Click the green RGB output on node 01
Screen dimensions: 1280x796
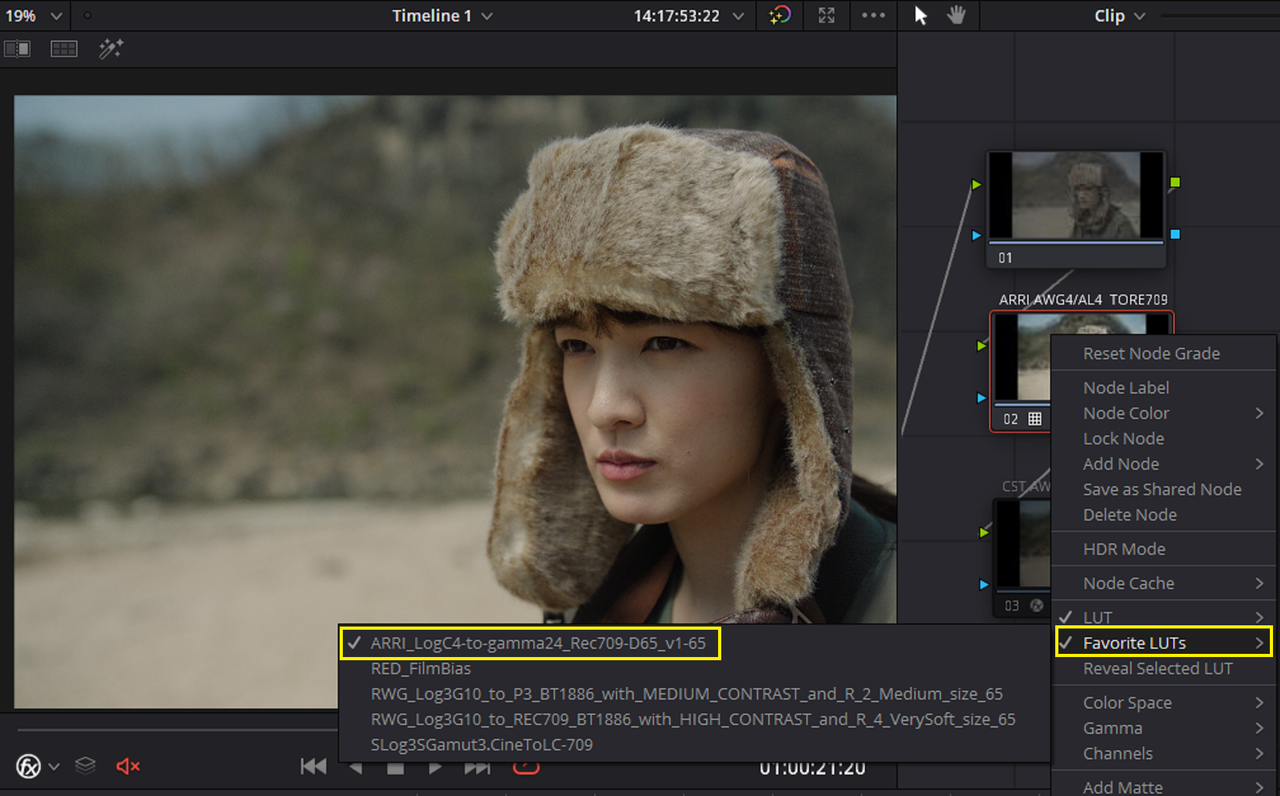(x=1175, y=182)
